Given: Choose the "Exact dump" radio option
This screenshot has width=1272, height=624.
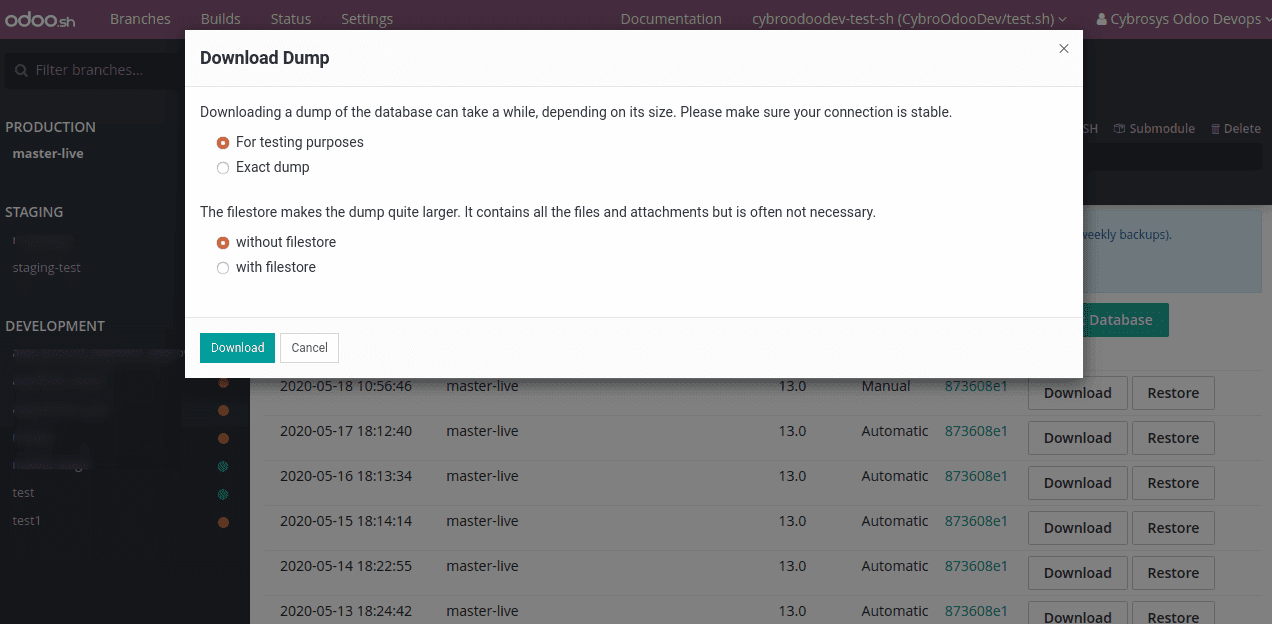Looking at the screenshot, I should 223,168.
